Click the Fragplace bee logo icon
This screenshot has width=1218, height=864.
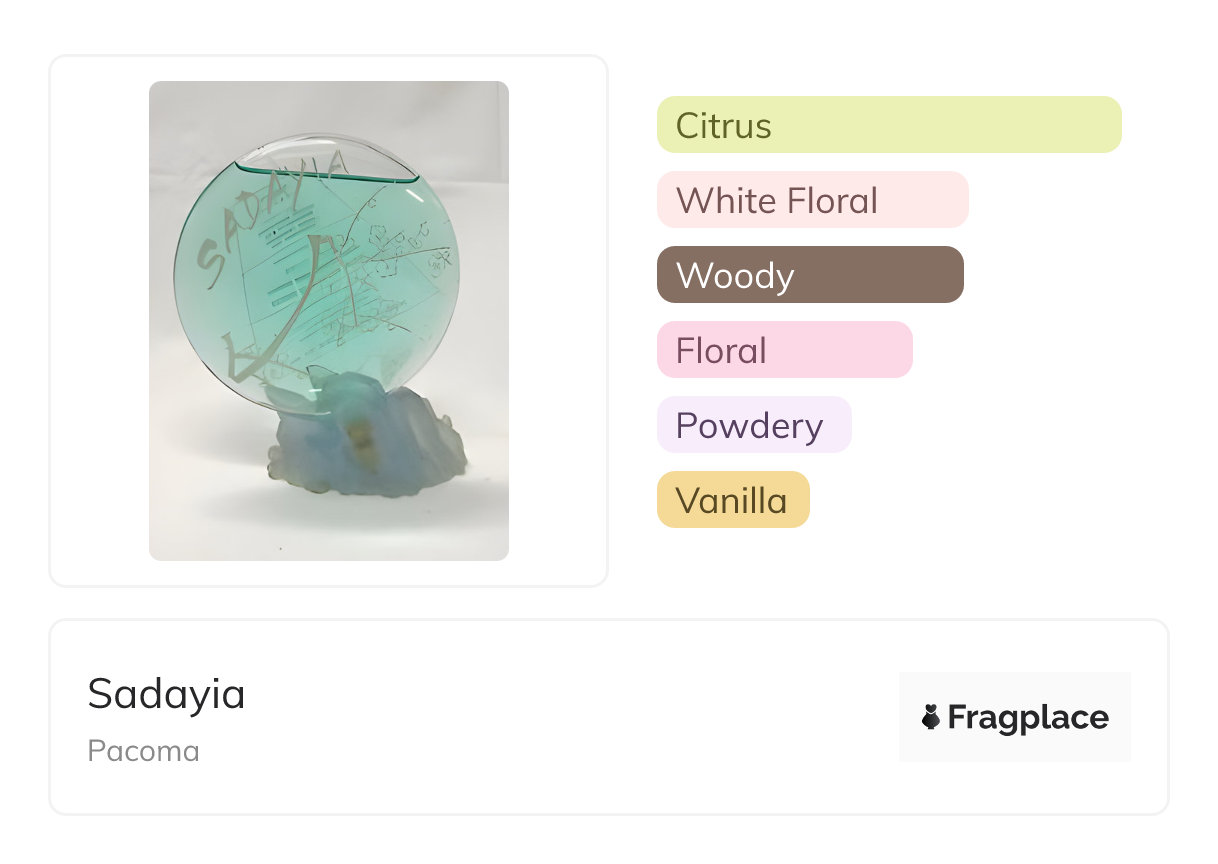931,717
